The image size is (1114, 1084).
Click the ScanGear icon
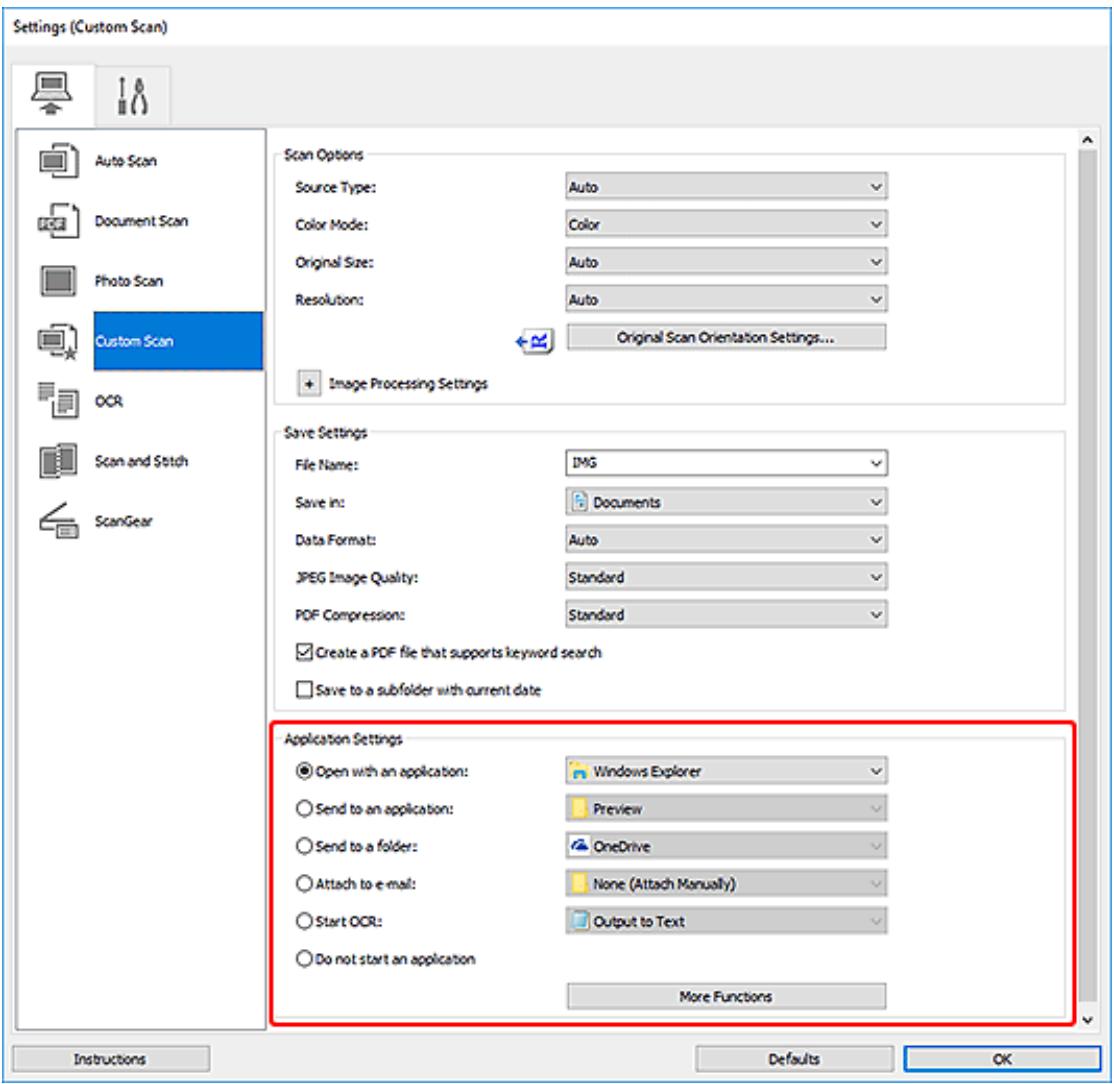point(58,521)
